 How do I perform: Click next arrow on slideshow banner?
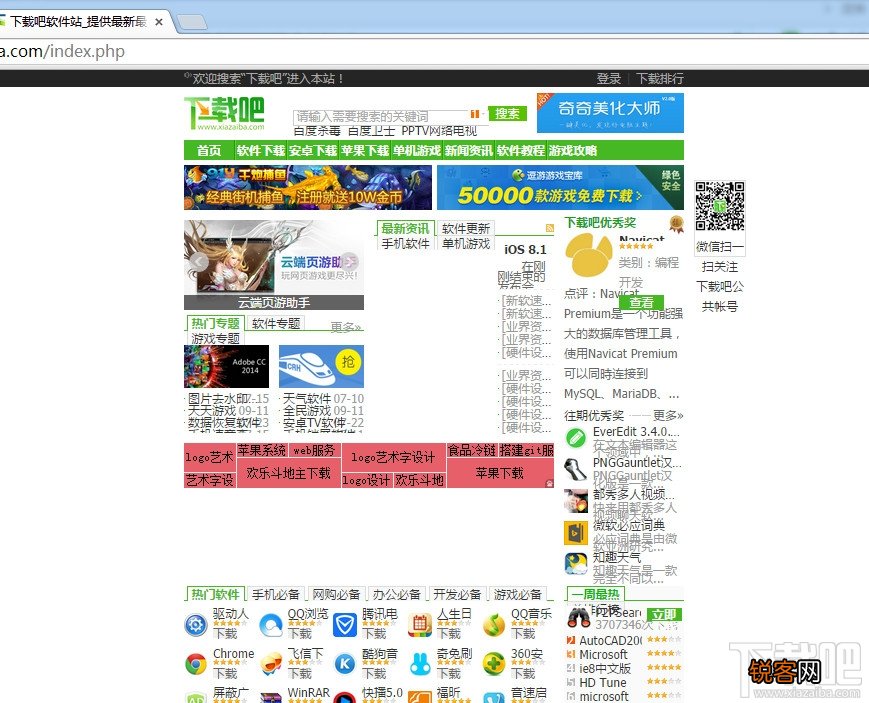pos(350,262)
